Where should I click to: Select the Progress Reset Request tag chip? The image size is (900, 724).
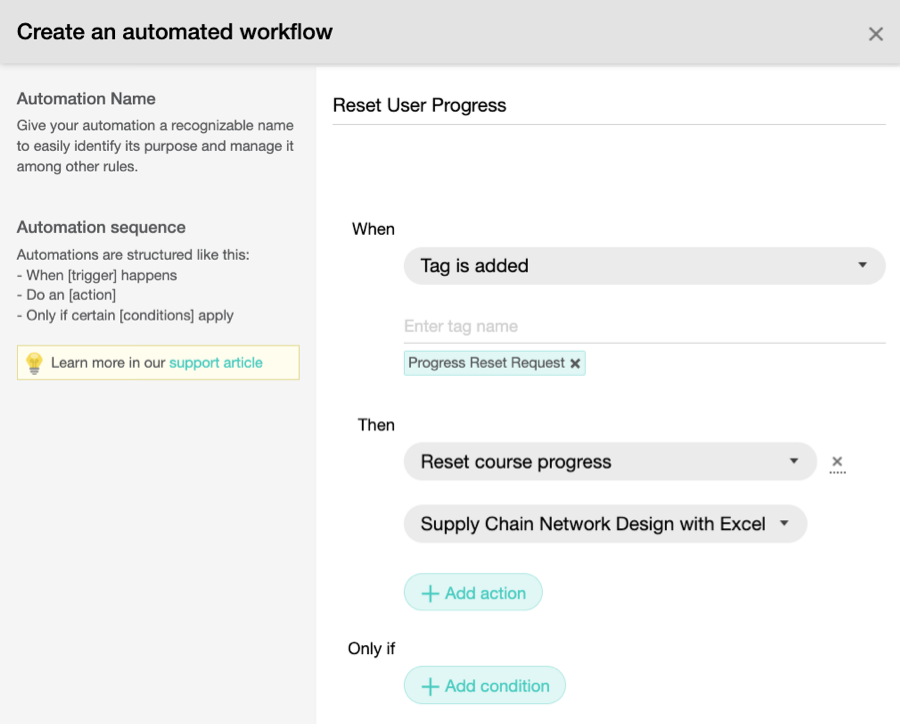(x=486, y=363)
